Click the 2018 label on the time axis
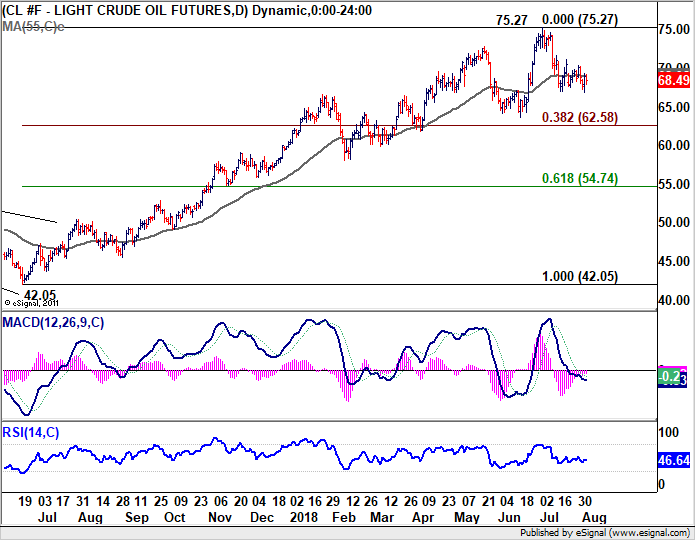The height and width of the screenshot is (540, 695). pos(304,517)
